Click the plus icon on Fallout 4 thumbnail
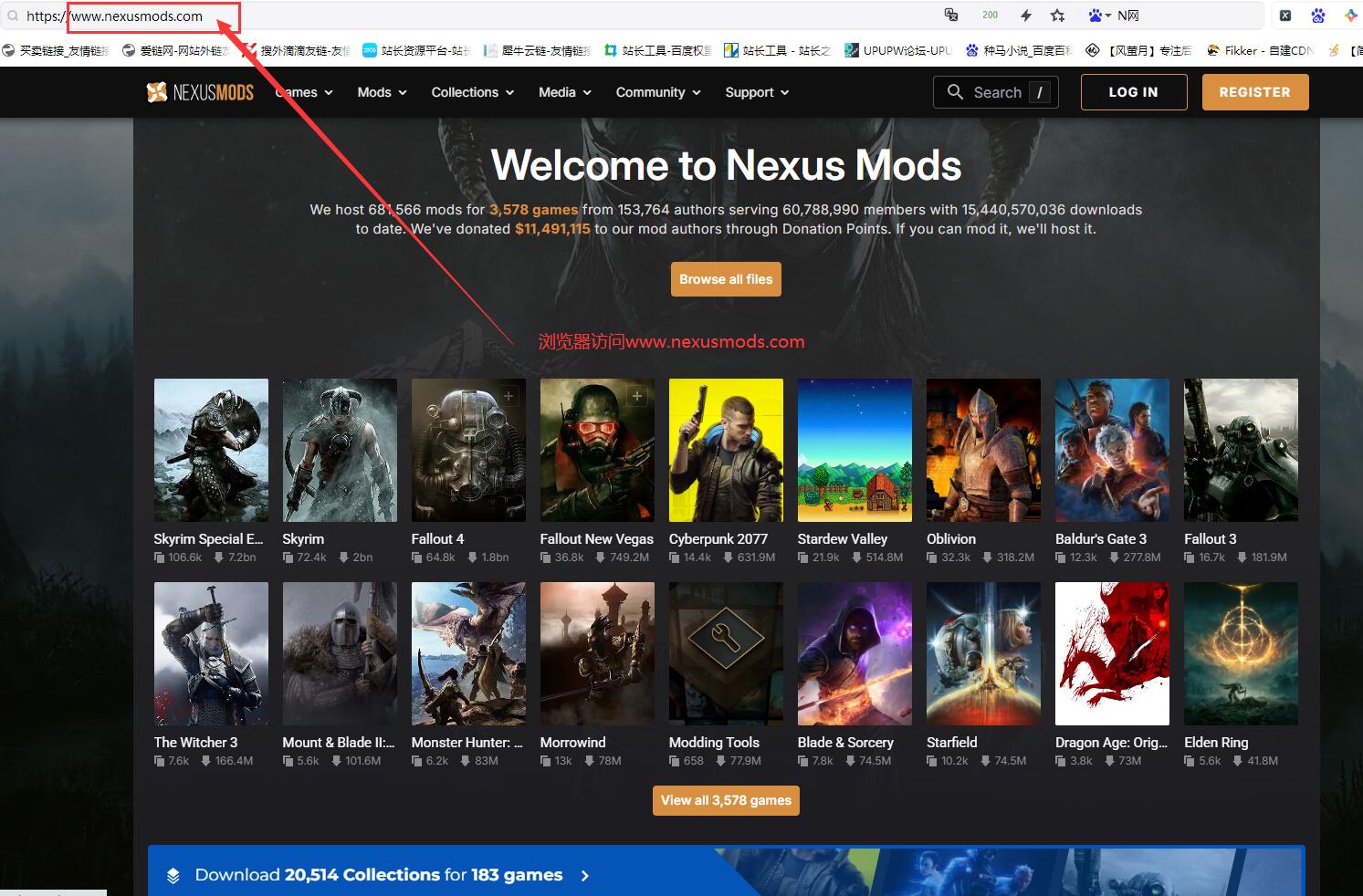The width and height of the screenshot is (1363, 896). [x=509, y=396]
